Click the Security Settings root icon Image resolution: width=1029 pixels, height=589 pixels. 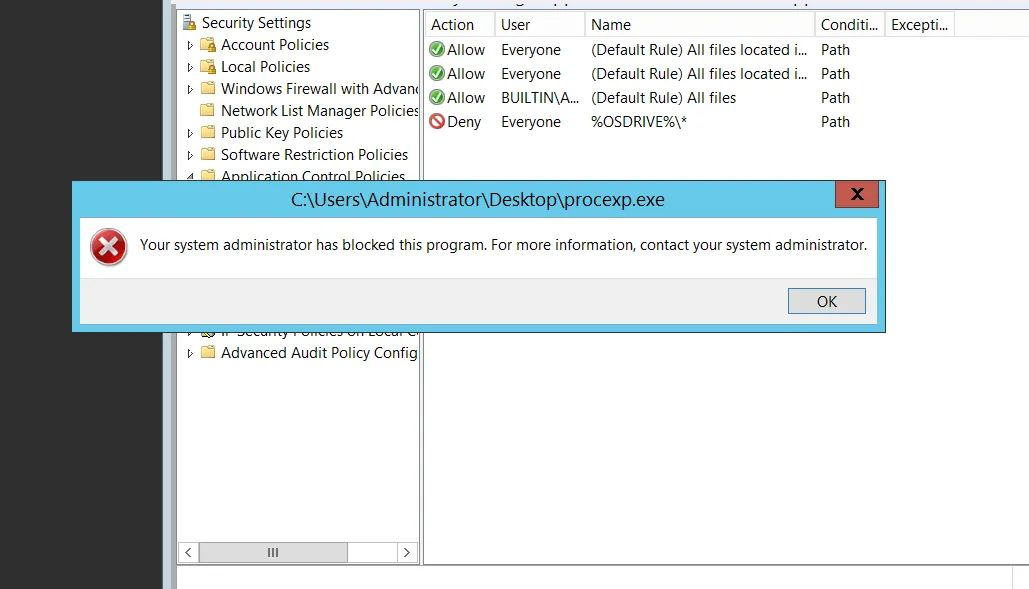click(x=189, y=22)
